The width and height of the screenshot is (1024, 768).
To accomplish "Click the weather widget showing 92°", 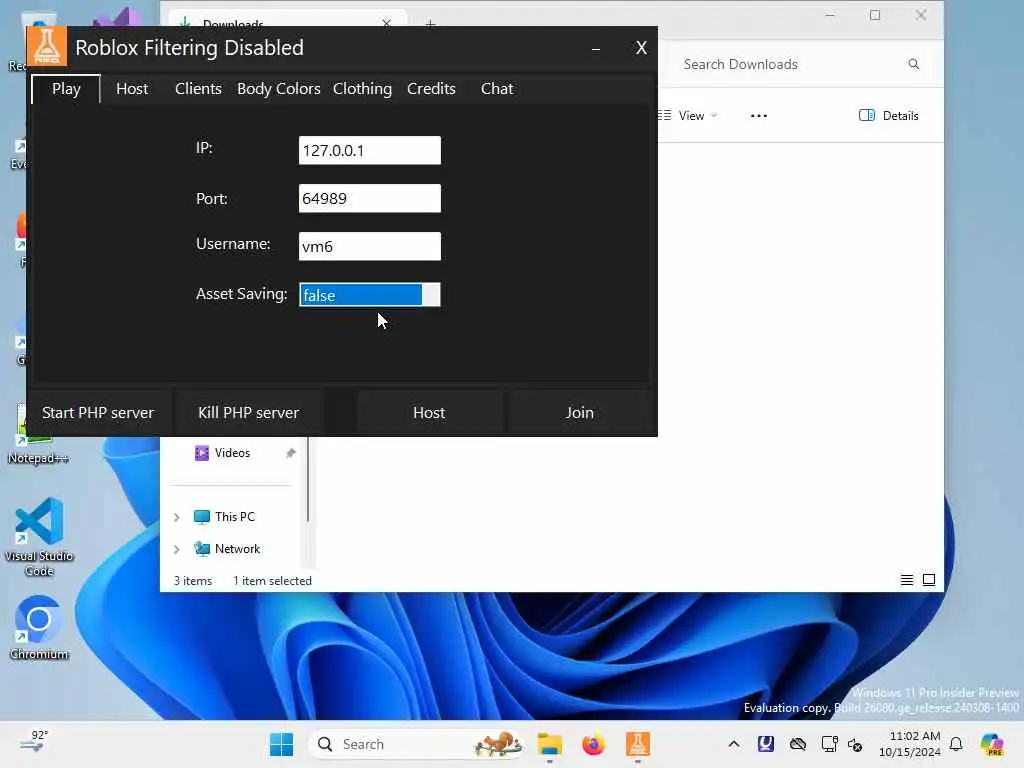I will click(x=34, y=742).
